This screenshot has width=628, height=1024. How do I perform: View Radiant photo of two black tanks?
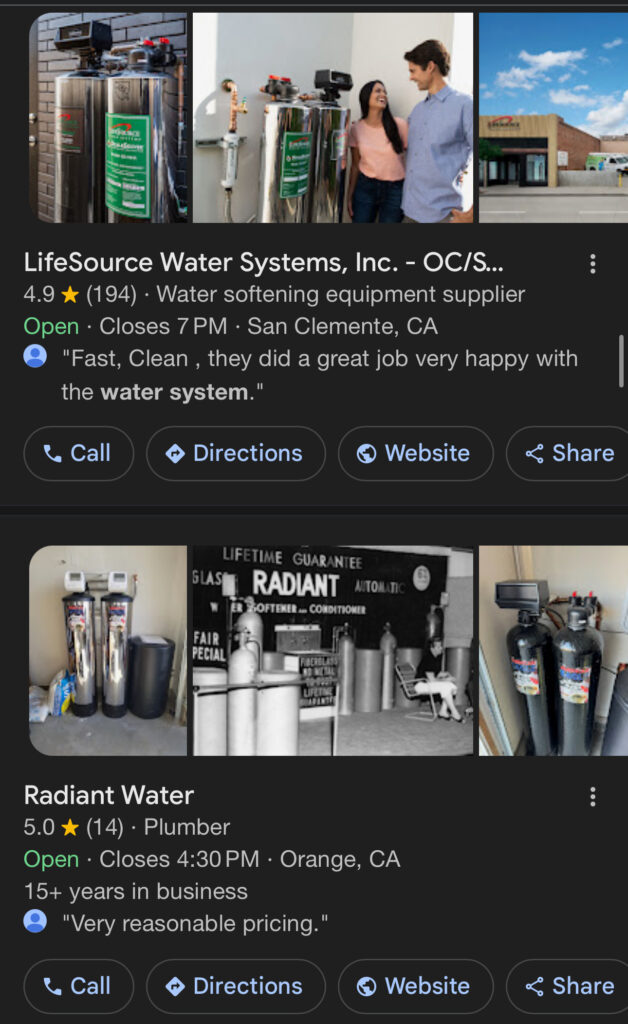[553, 650]
